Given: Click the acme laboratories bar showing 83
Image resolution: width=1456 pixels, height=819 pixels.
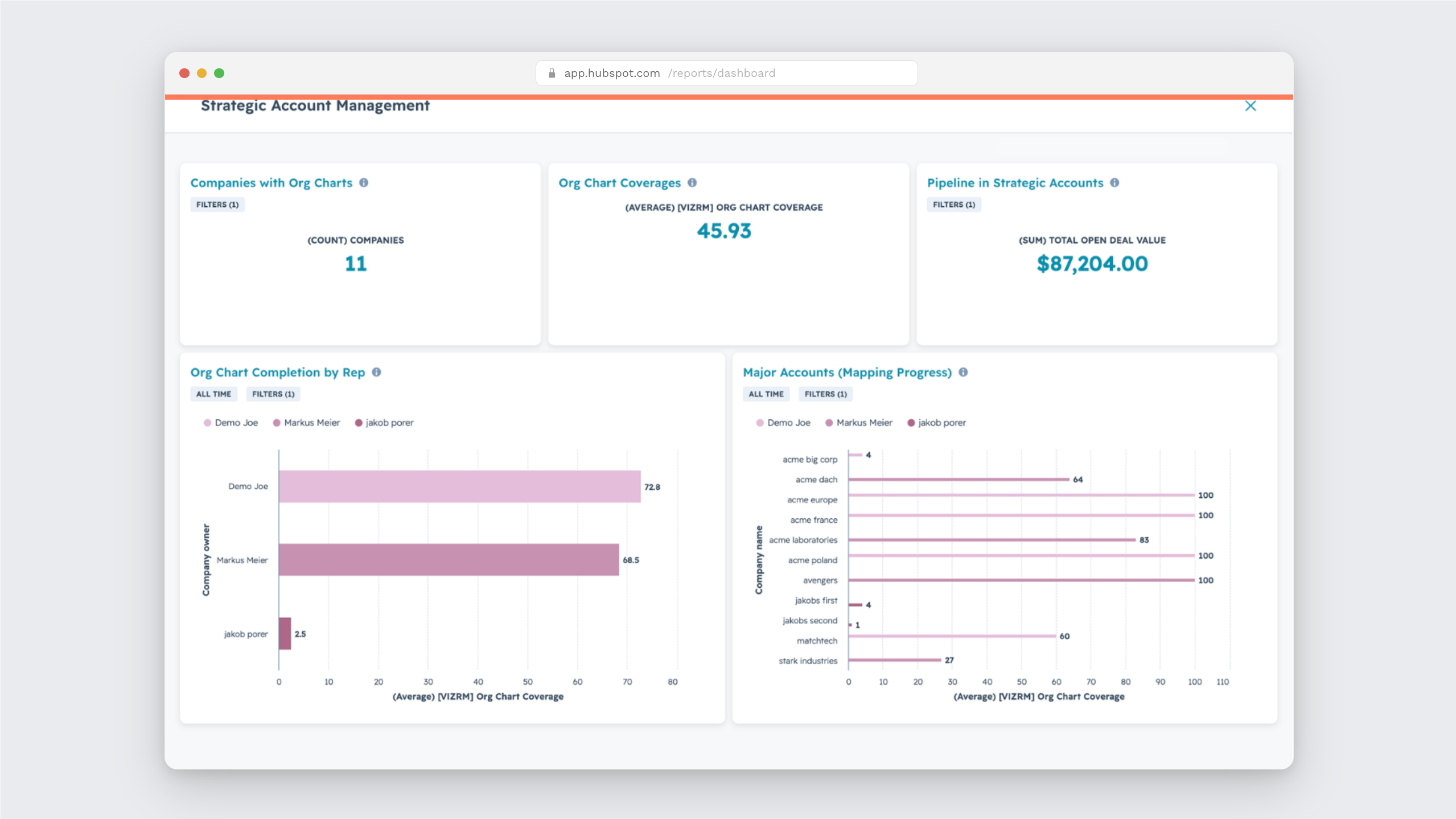Looking at the screenshot, I should pyautogui.click(x=992, y=540).
